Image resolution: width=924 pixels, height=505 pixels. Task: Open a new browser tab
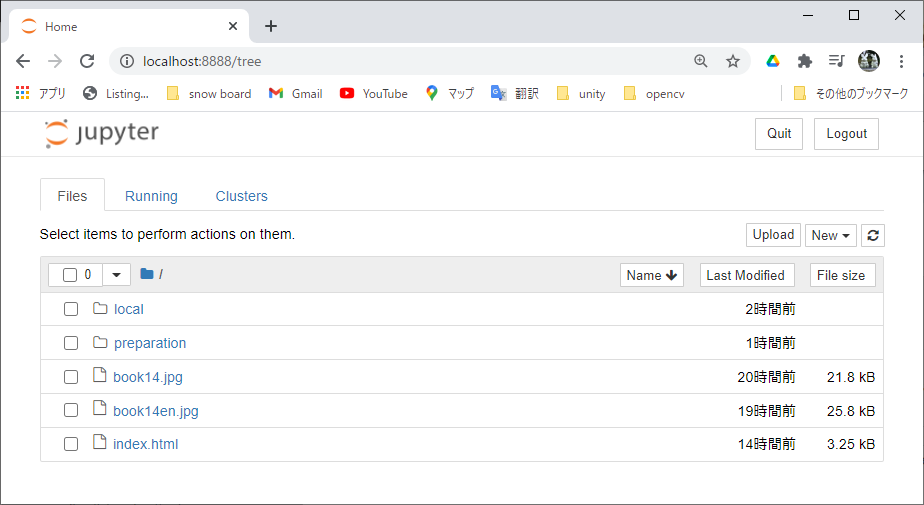point(271,26)
